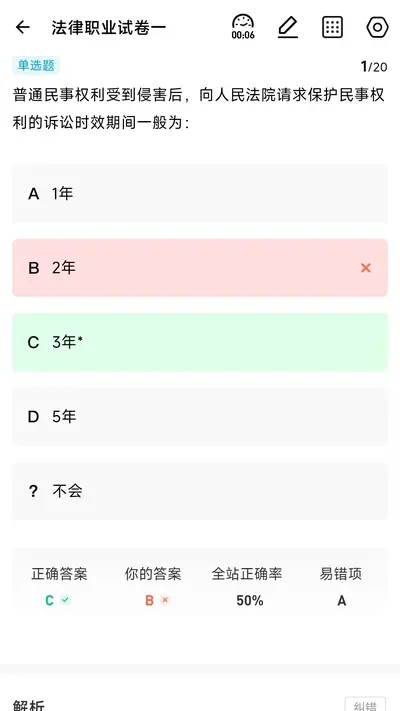This screenshot has height=711, width=400.
Task: Select option B 2年
Action: (x=200, y=268)
